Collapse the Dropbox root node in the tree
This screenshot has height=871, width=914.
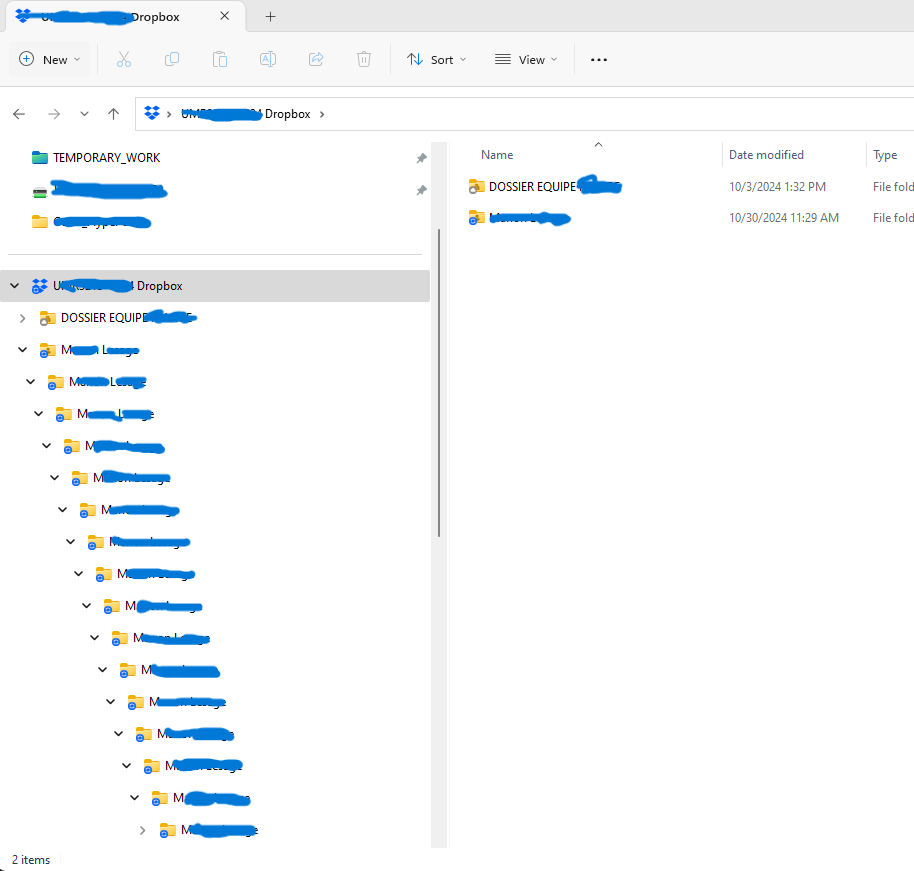click(x=14, y=285)
